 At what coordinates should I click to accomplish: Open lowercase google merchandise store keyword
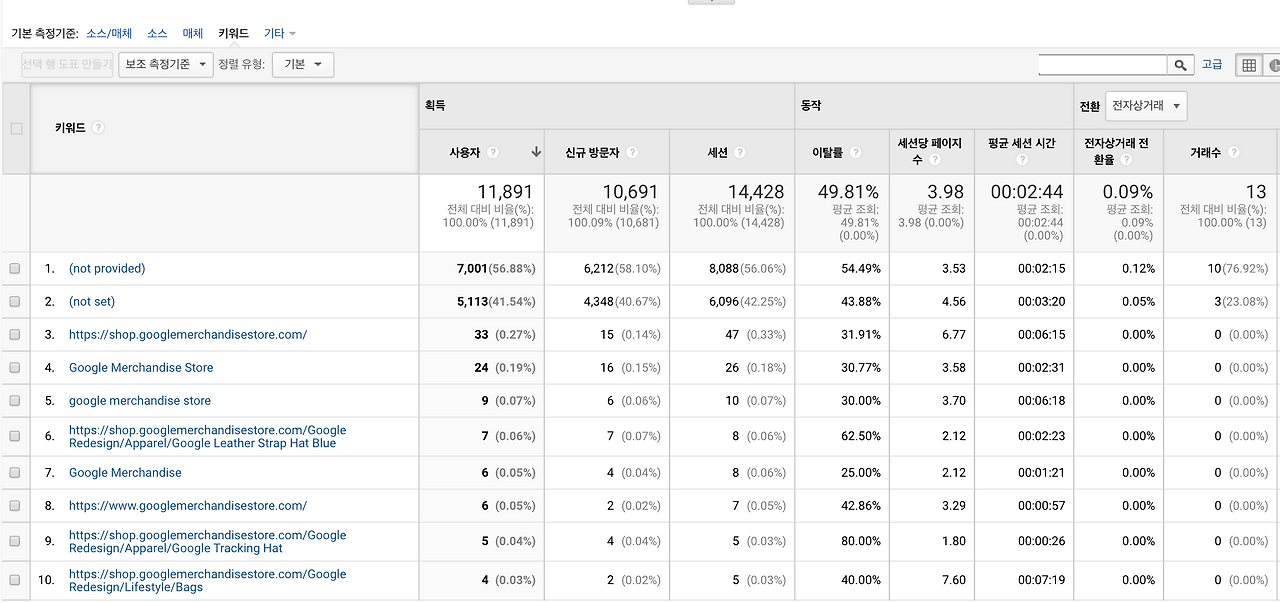[140, 400]
